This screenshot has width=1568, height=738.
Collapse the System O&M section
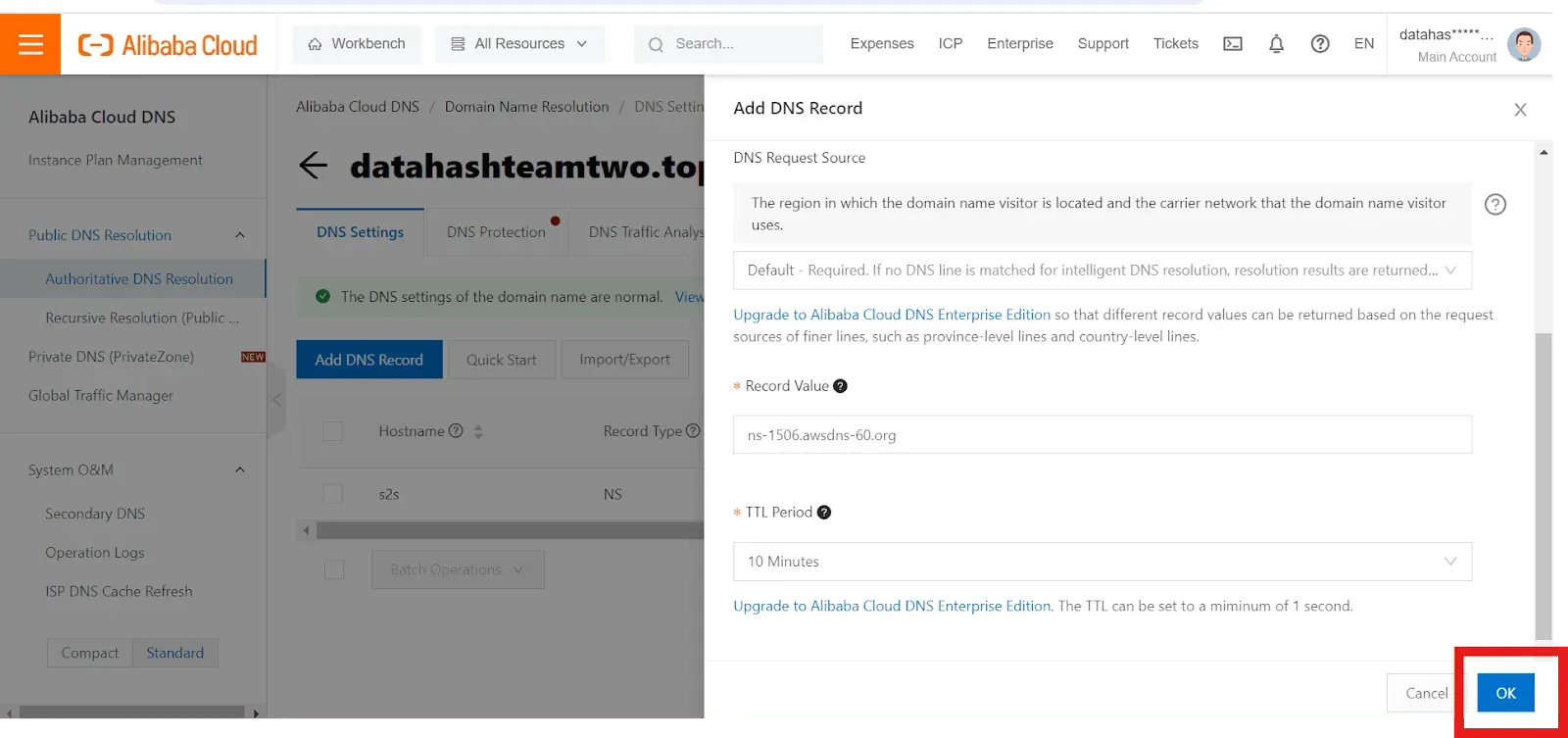240,470
